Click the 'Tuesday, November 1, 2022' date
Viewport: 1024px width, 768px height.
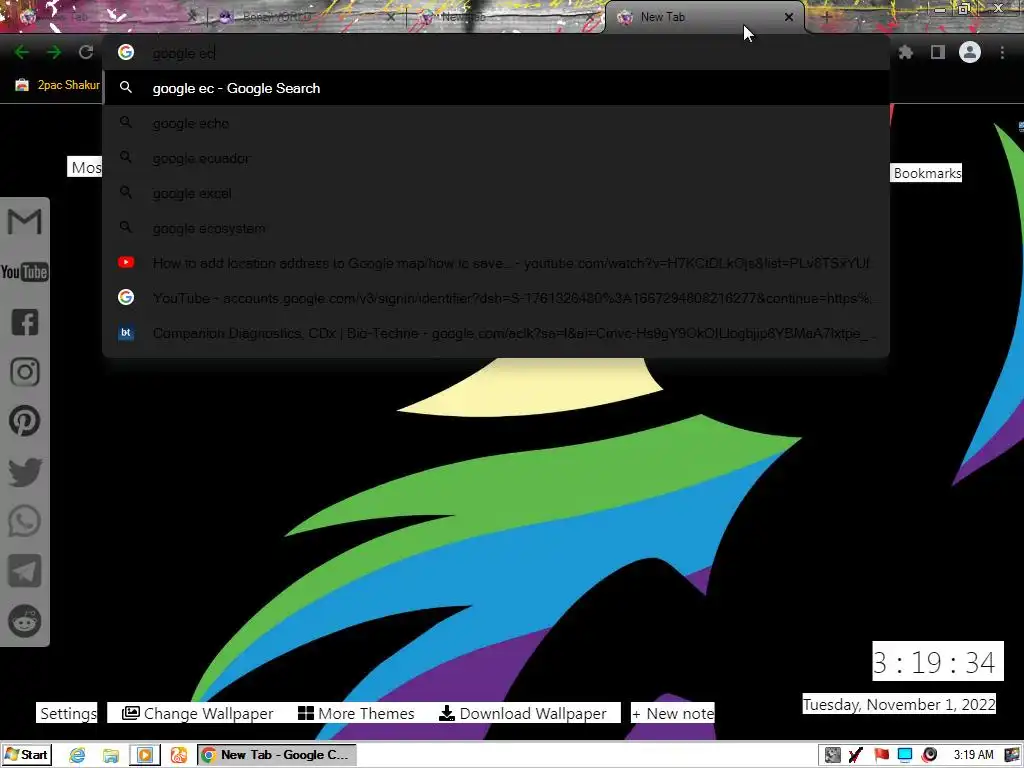pos(899,704)
